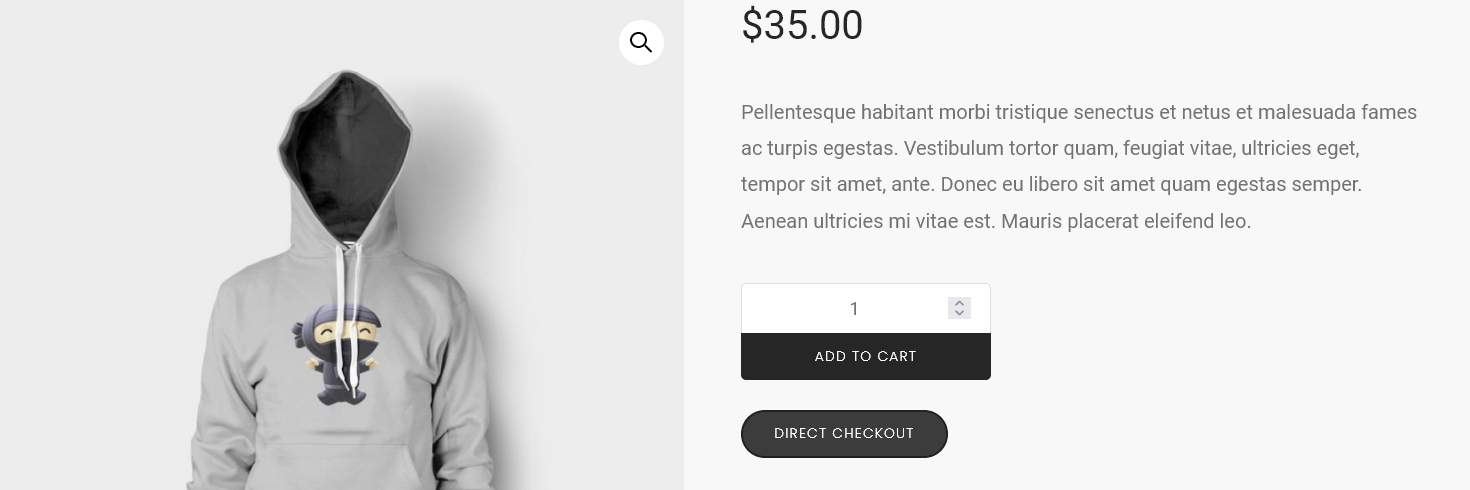Viewport: 1470px width, 490px height.
Task: Click the white drawstrings on the hoodie
Action: pos(346,300)
